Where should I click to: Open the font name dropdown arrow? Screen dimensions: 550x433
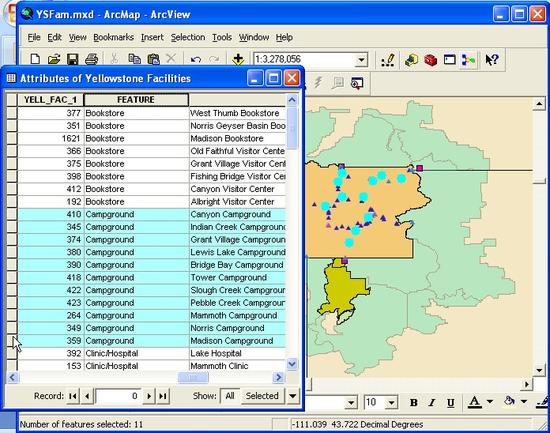pyautogui.click(x=351, y=403)
